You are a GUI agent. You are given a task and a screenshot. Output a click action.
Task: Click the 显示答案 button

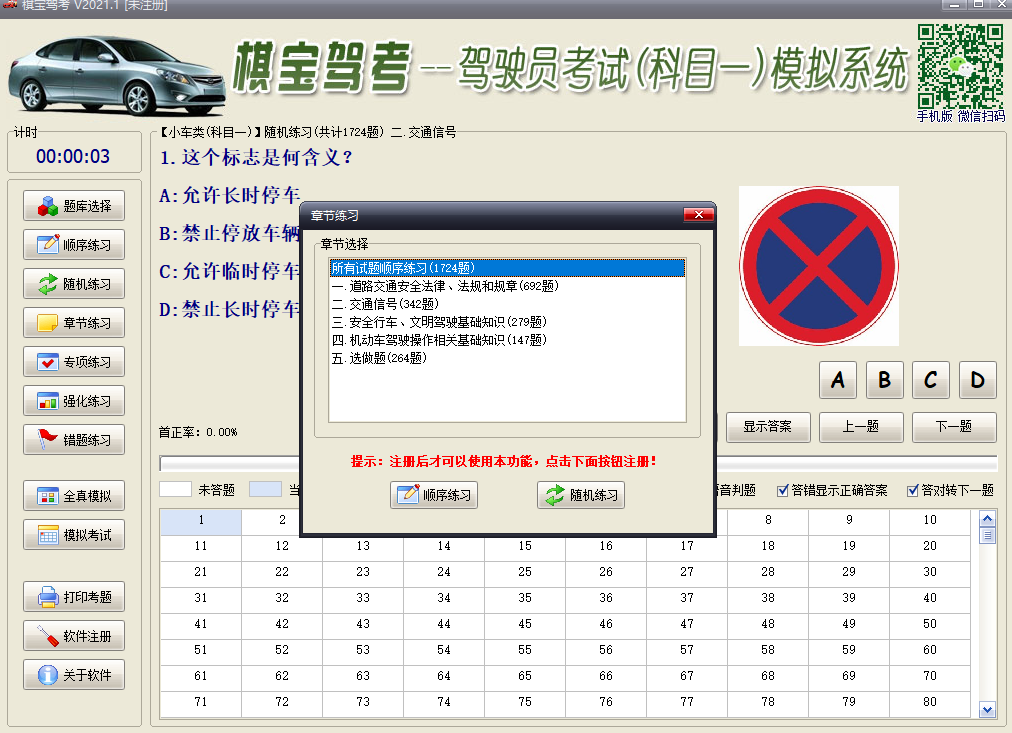click(x=767, y=427)
